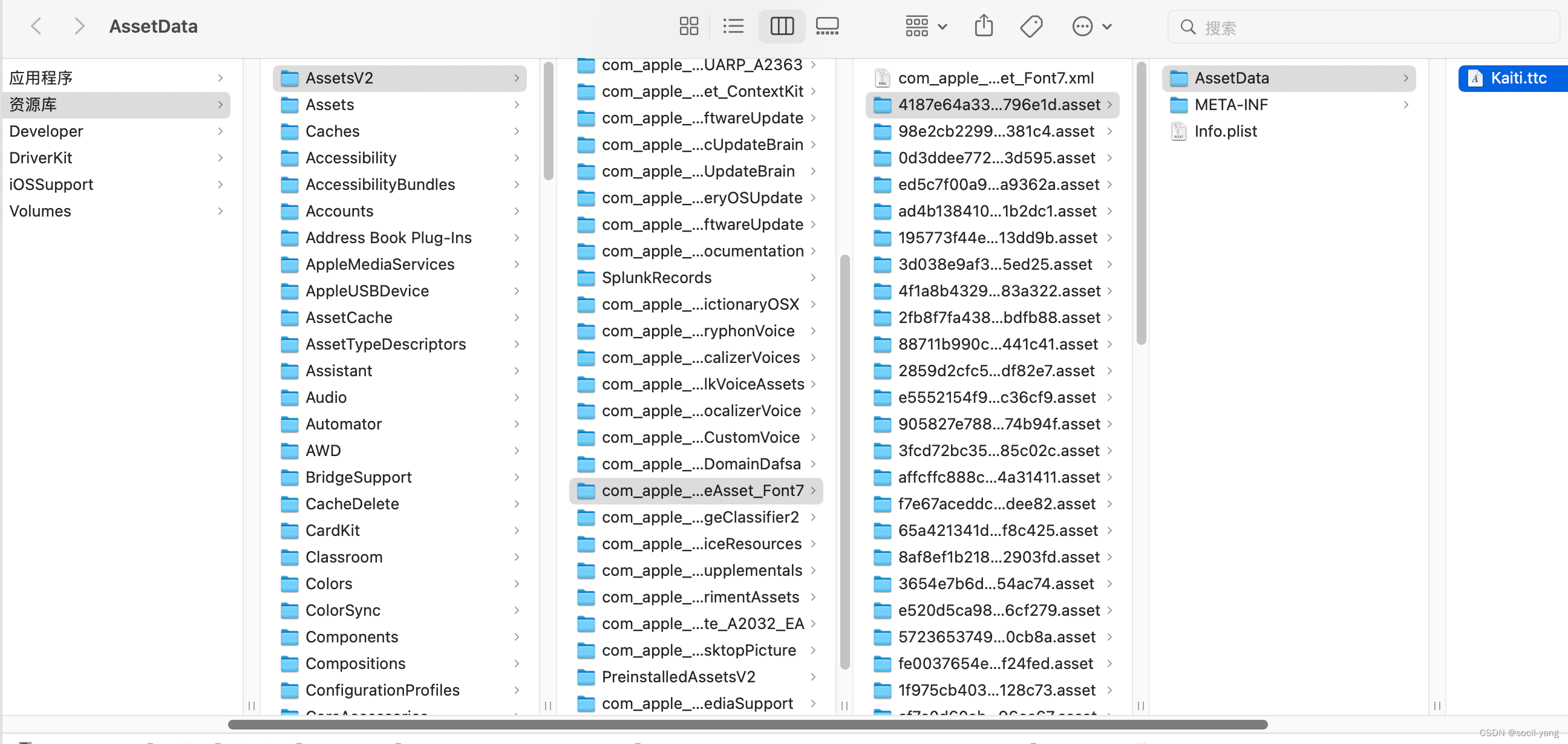Select com_apple_...et_ContextKit folder
Viewport: 1568px width, 744px height.
tap(696, 91)
